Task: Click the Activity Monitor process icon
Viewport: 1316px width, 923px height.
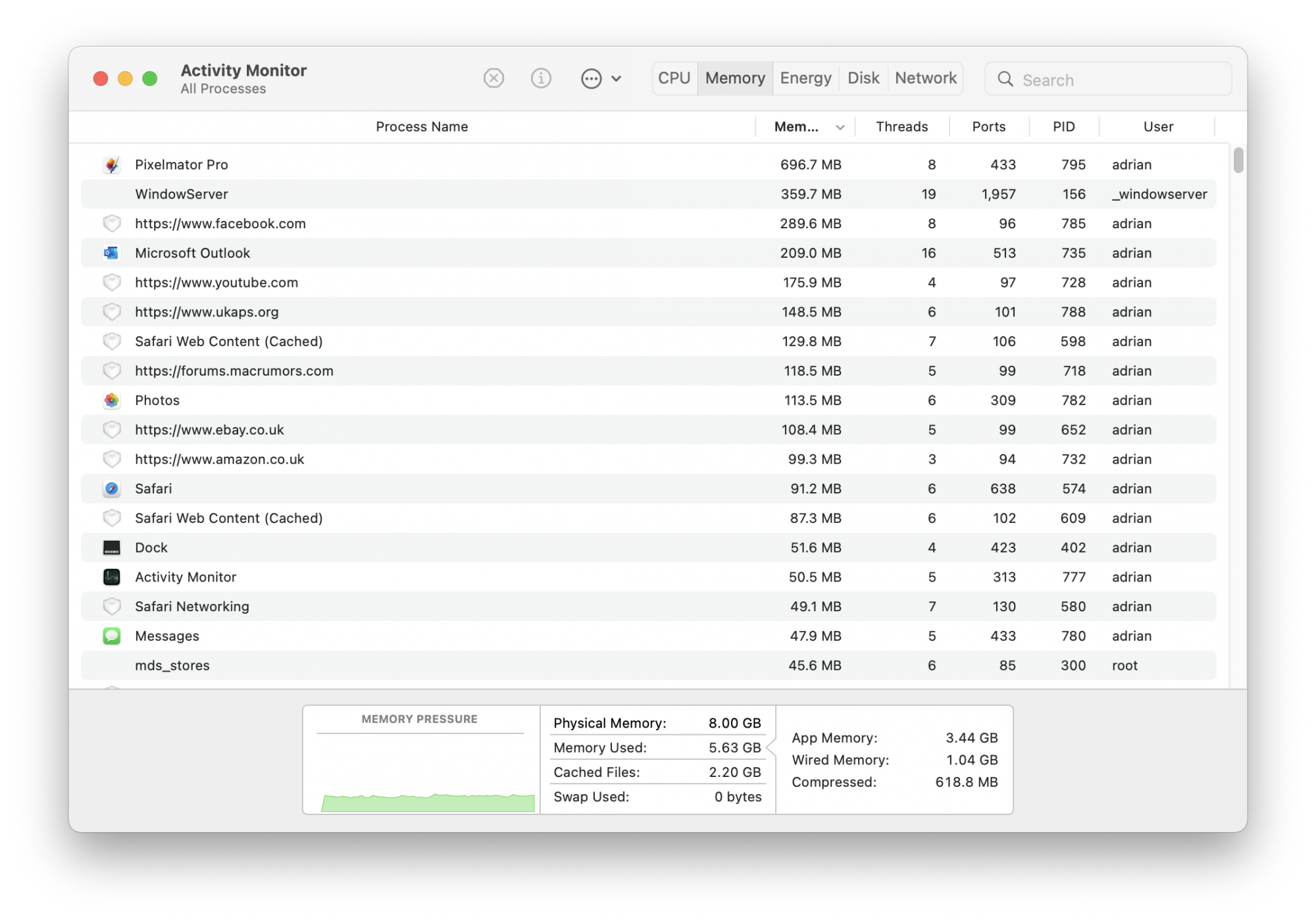Action: click(x=112, y=577)
